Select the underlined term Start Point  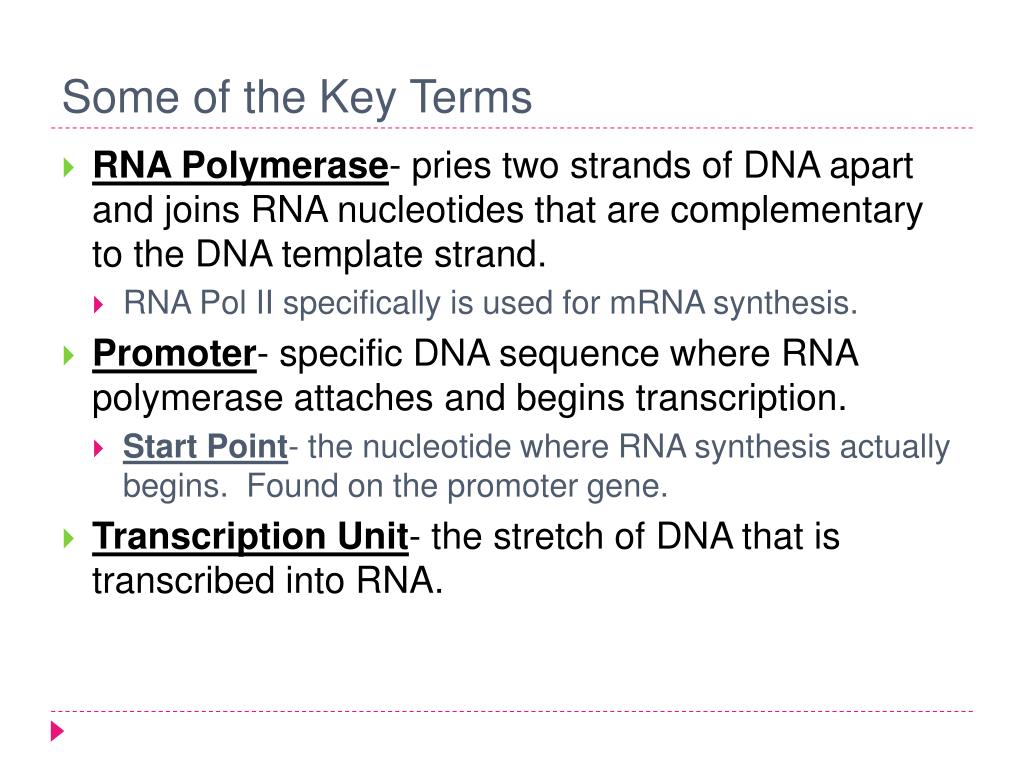click(x=205, y=447)
